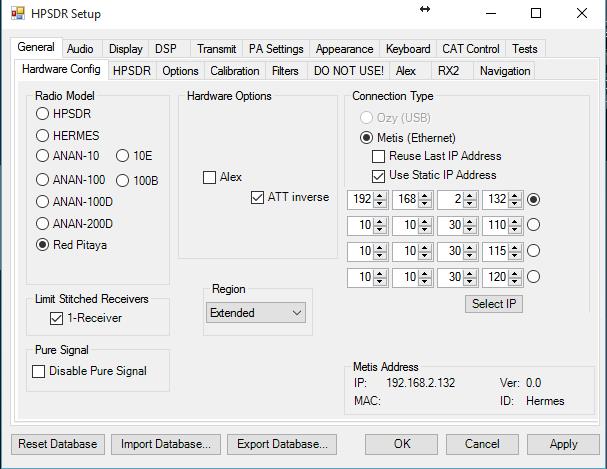
Task: Go to CAT Control tab
Action: 471,49
